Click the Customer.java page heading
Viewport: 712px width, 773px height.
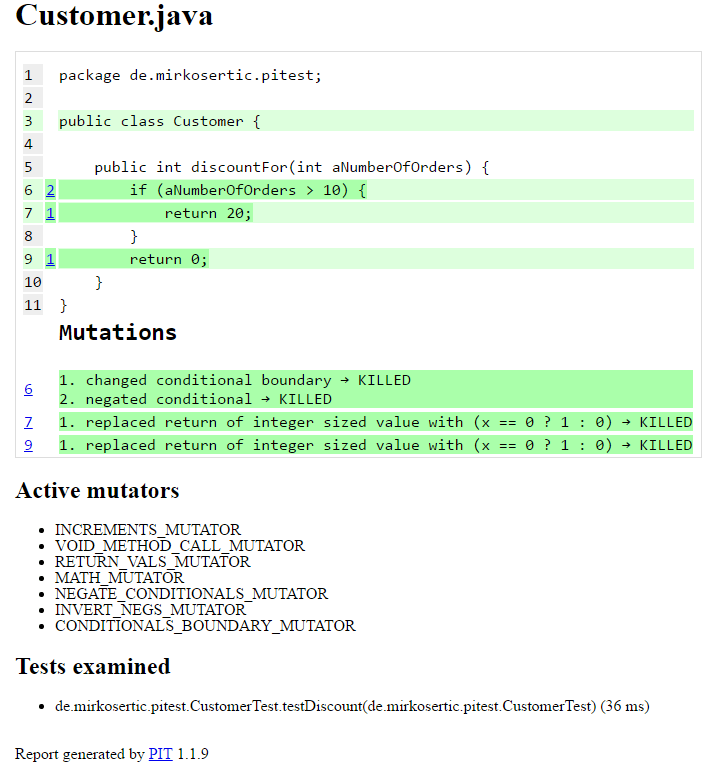point(114,15)
